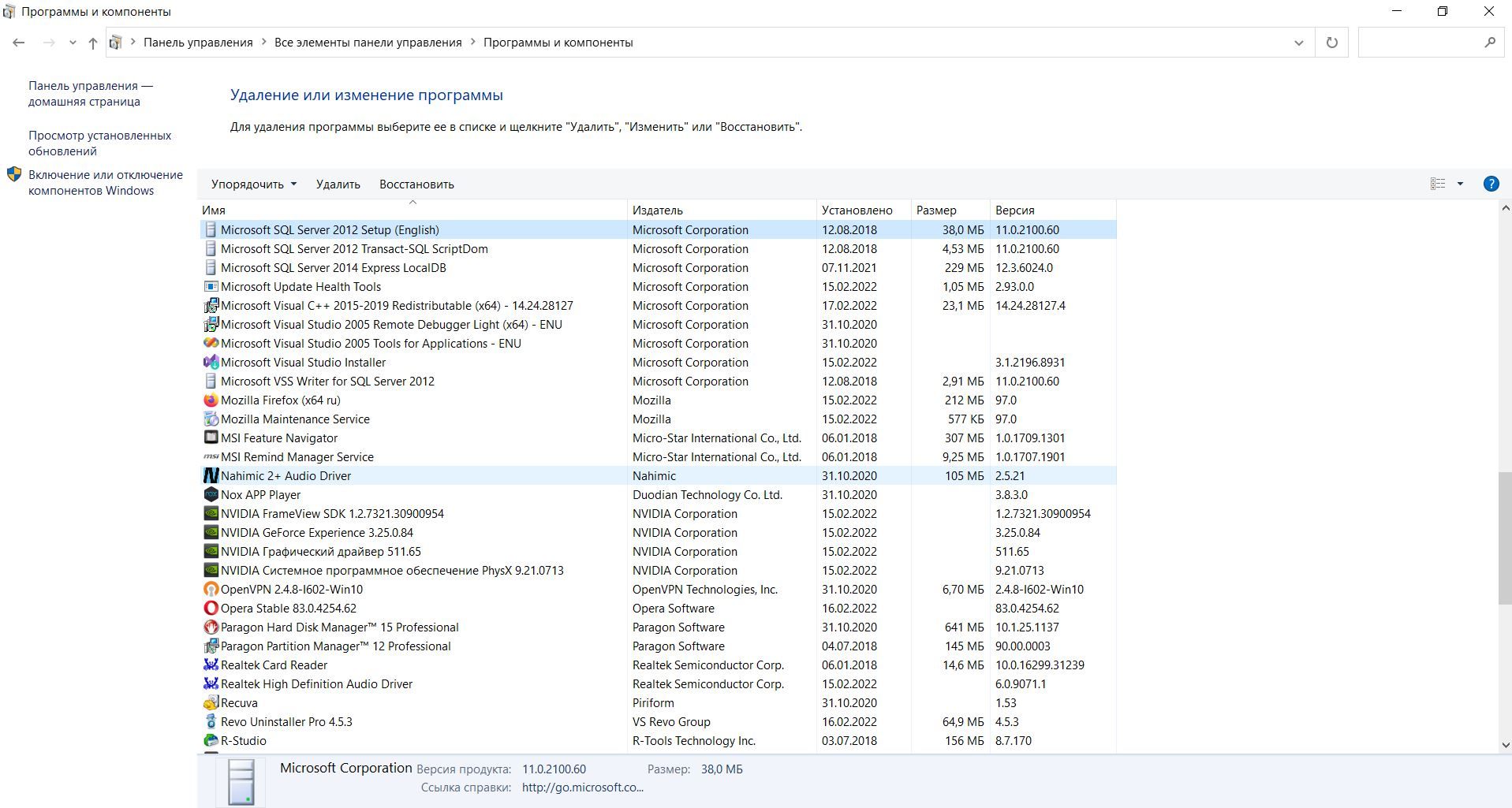Viewport: 1512px width, 808px height.
Task: Click the Удалить toolbar button
Action: tap(338, 184)
